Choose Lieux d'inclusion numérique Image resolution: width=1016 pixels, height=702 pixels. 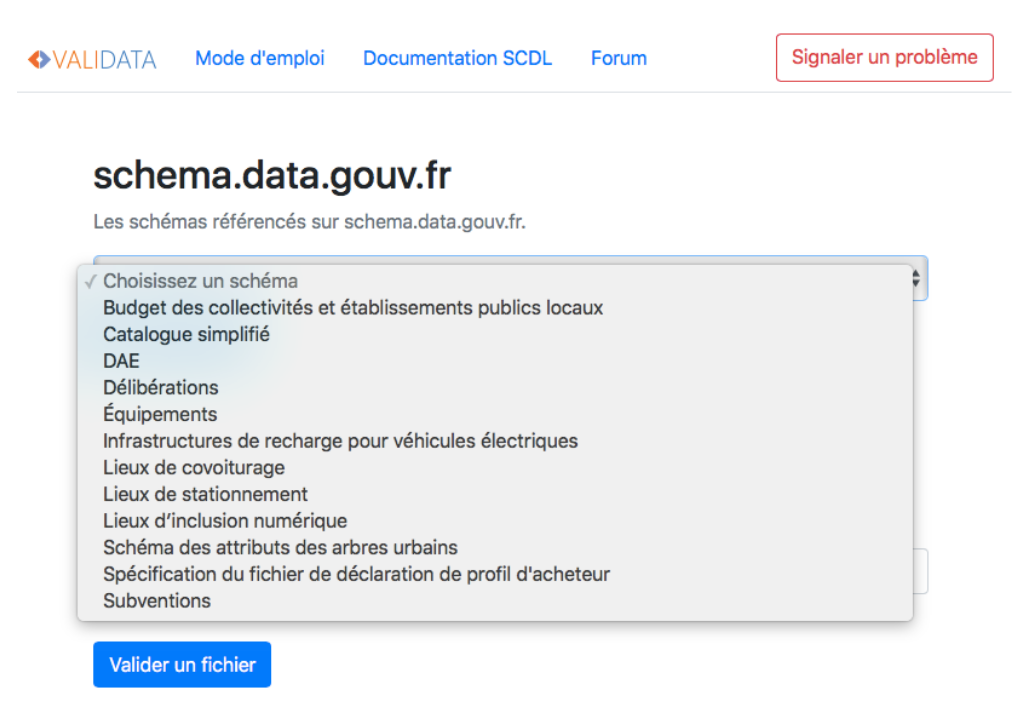tap(495, 521)
